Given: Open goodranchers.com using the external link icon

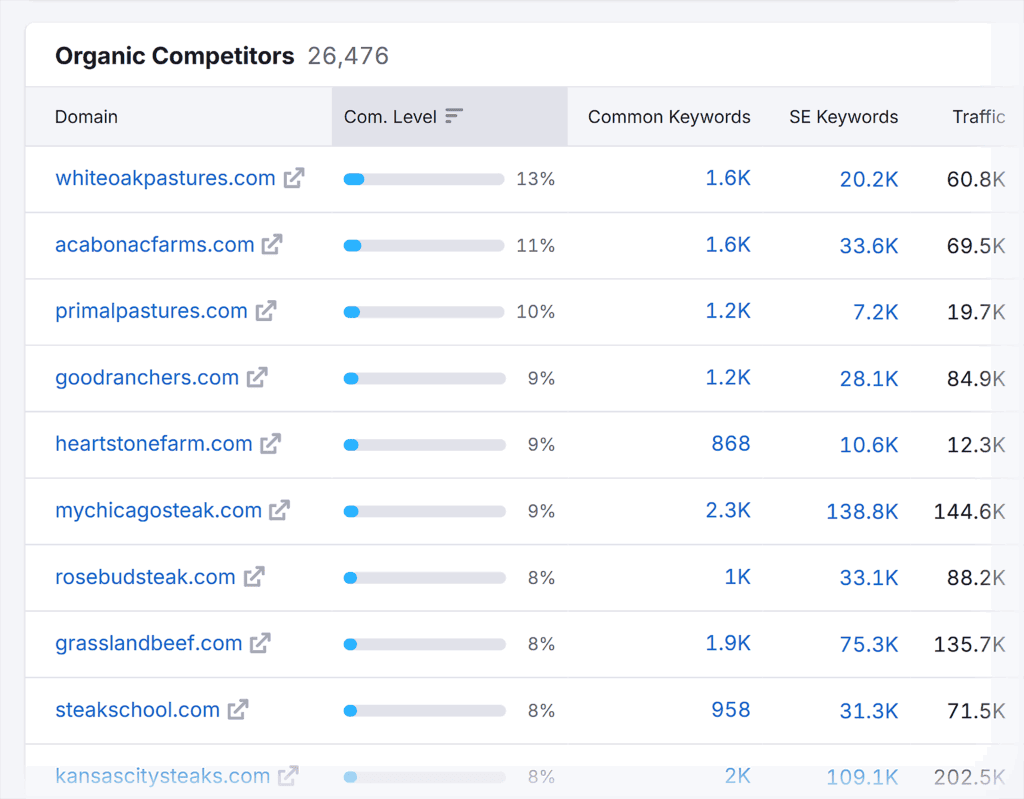Looking at the screenshot, I should [257, 377].
